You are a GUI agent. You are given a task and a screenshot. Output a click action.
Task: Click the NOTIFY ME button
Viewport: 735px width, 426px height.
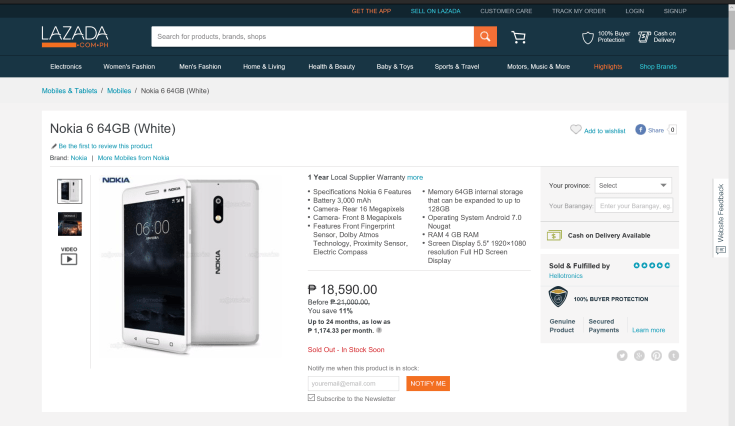click(428, 383)
